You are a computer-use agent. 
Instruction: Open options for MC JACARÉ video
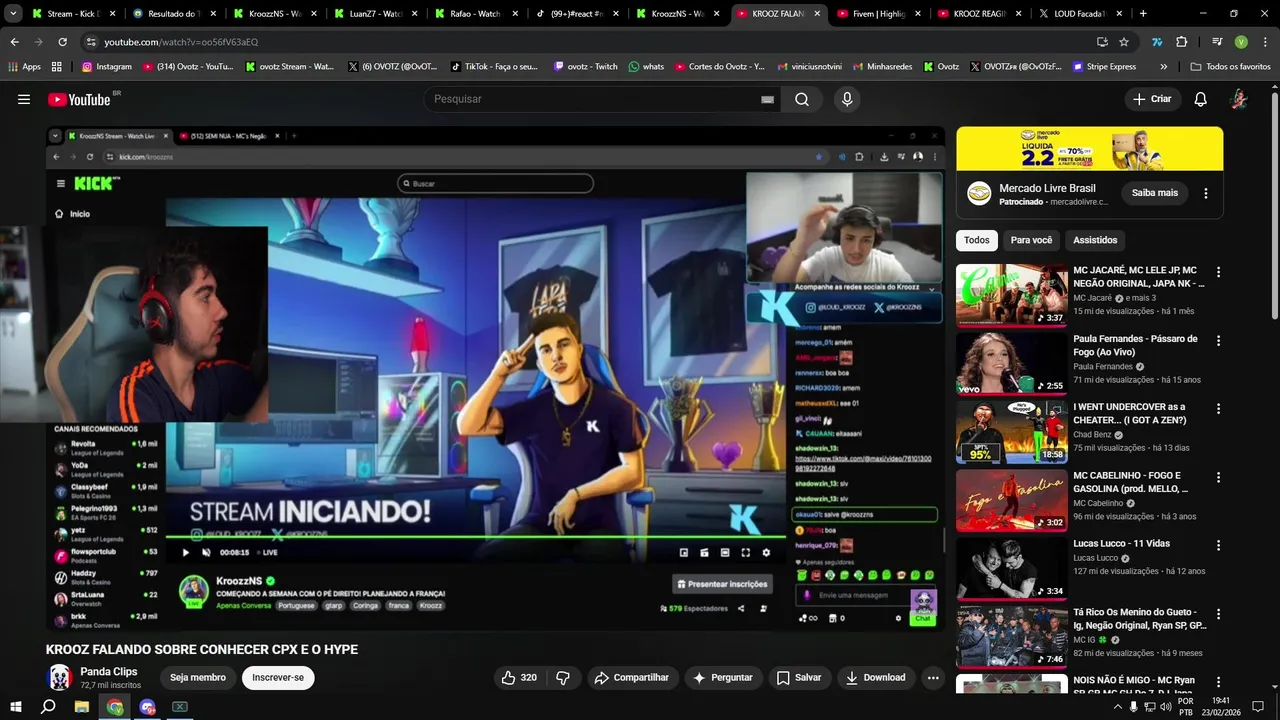(1218, 272)
